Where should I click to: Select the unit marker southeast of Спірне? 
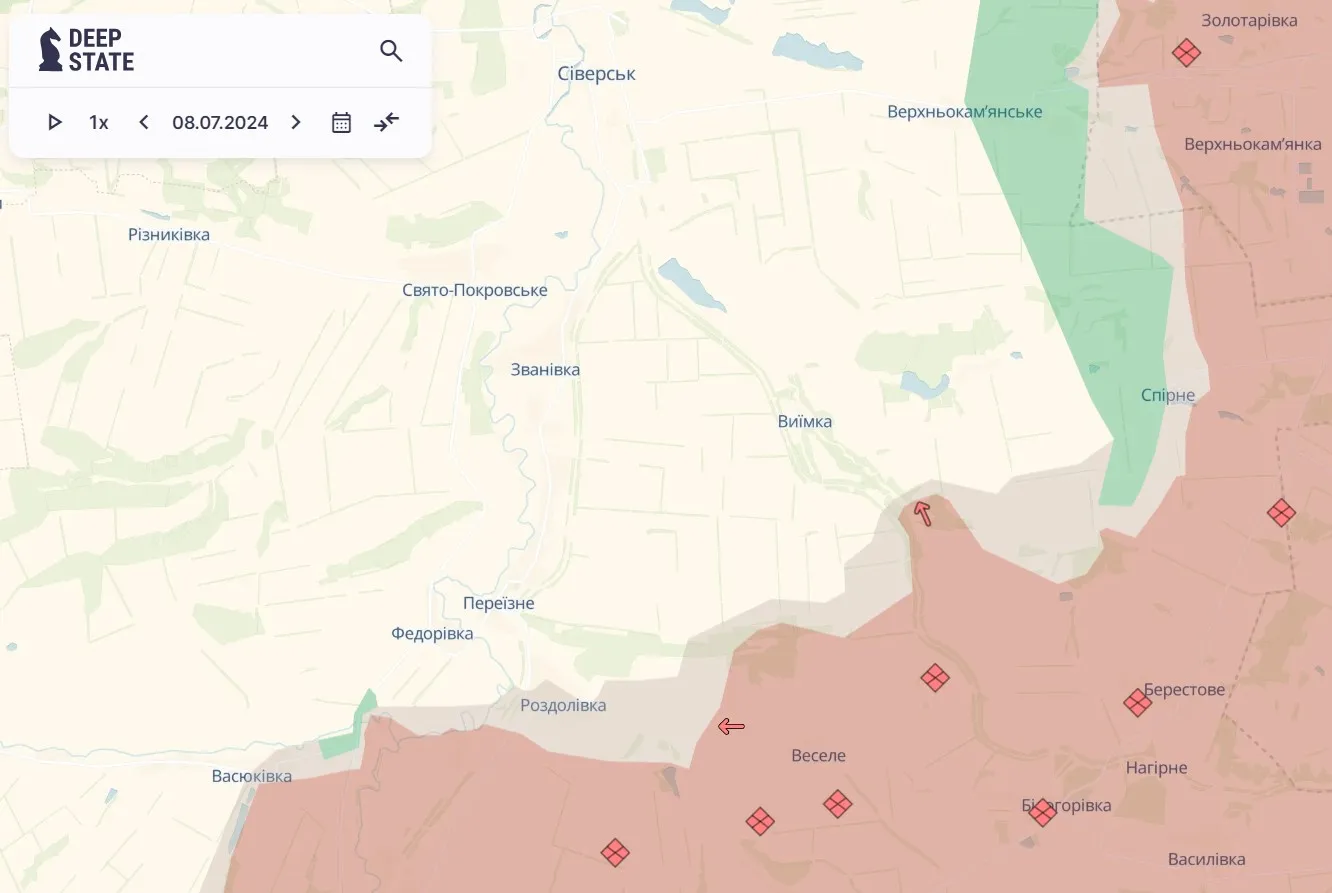1281,513
